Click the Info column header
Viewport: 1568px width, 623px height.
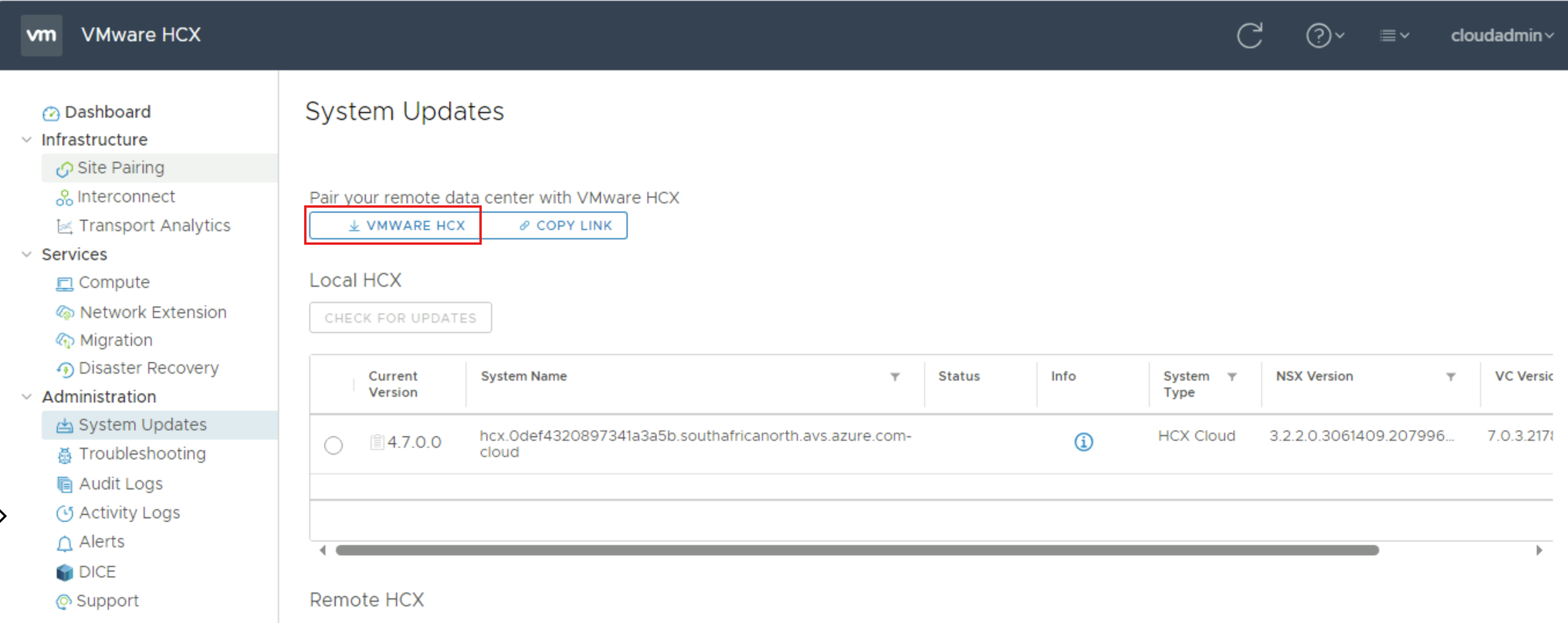coord(1063,376)
